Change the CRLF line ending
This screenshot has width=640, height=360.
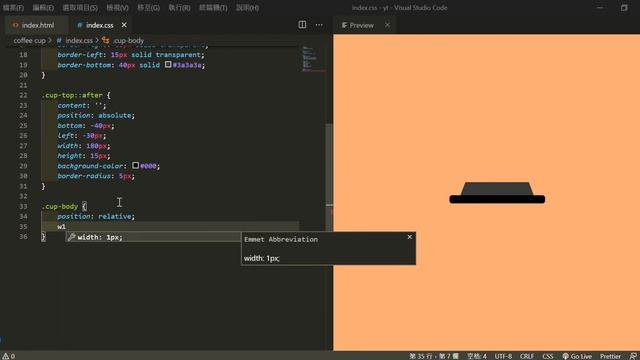(527, 356)
